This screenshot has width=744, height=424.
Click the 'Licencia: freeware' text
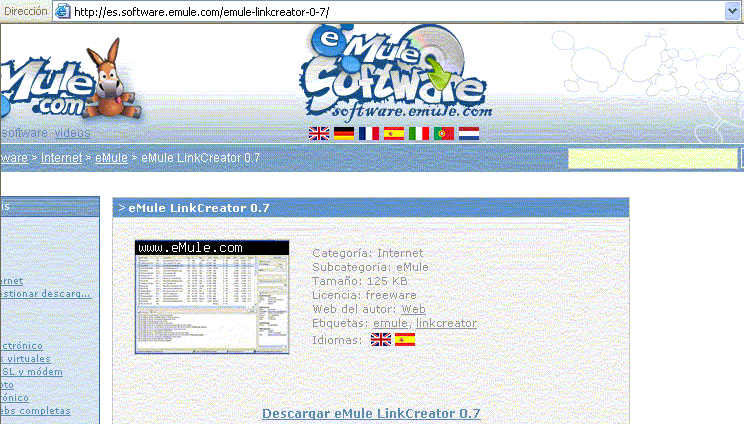[364, 295]
